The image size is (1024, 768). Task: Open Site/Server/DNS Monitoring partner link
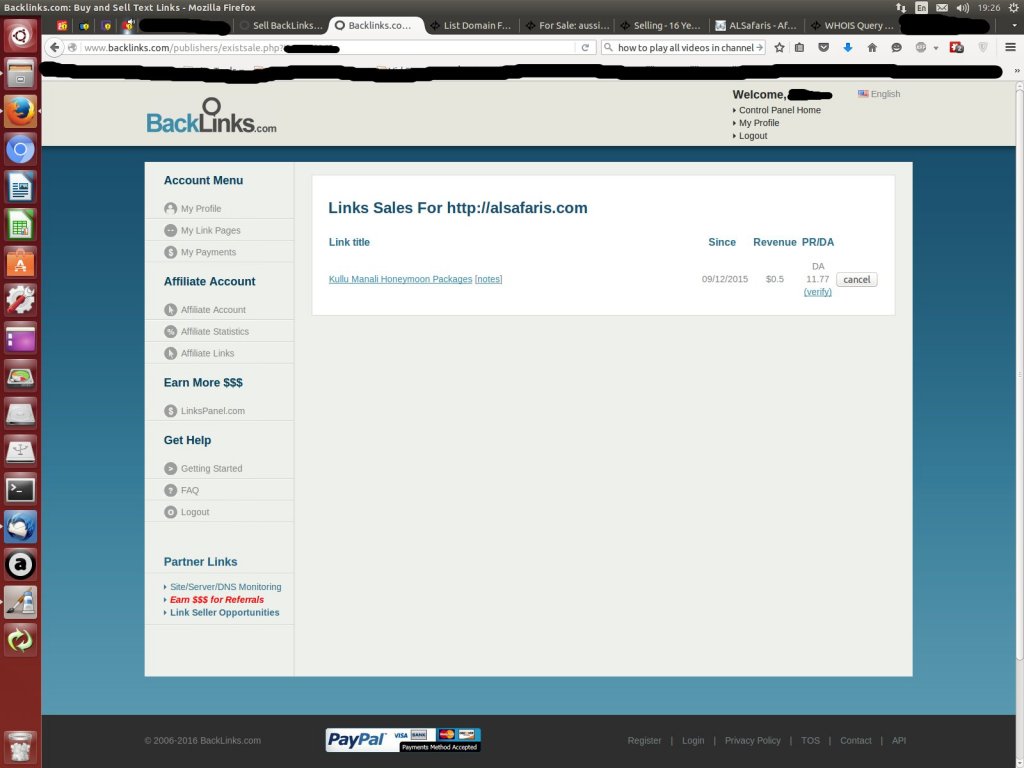click(225, 587)
